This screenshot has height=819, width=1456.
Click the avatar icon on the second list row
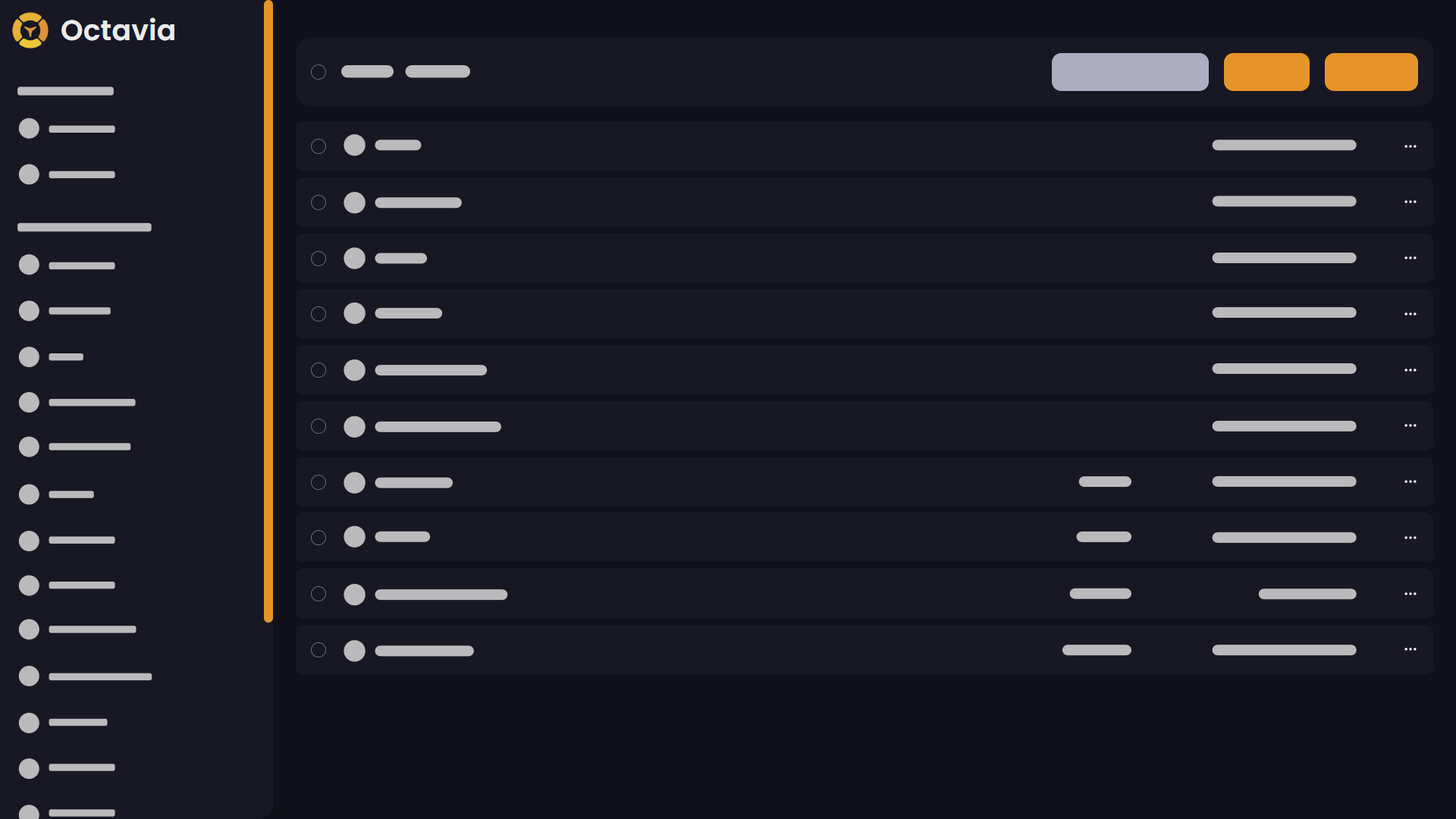[354, 202]
